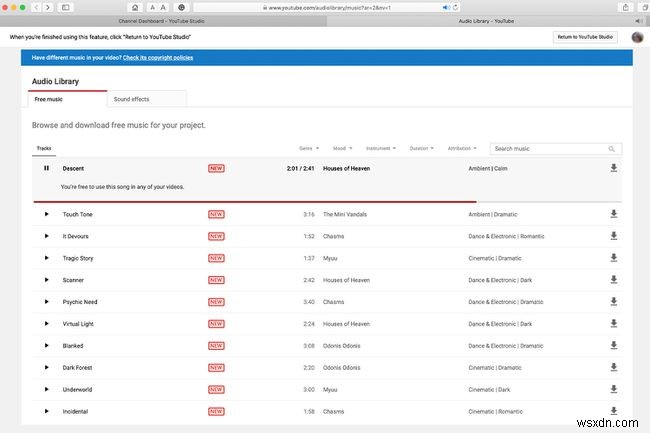Play the Virtual Light track

tap(46, 324)
